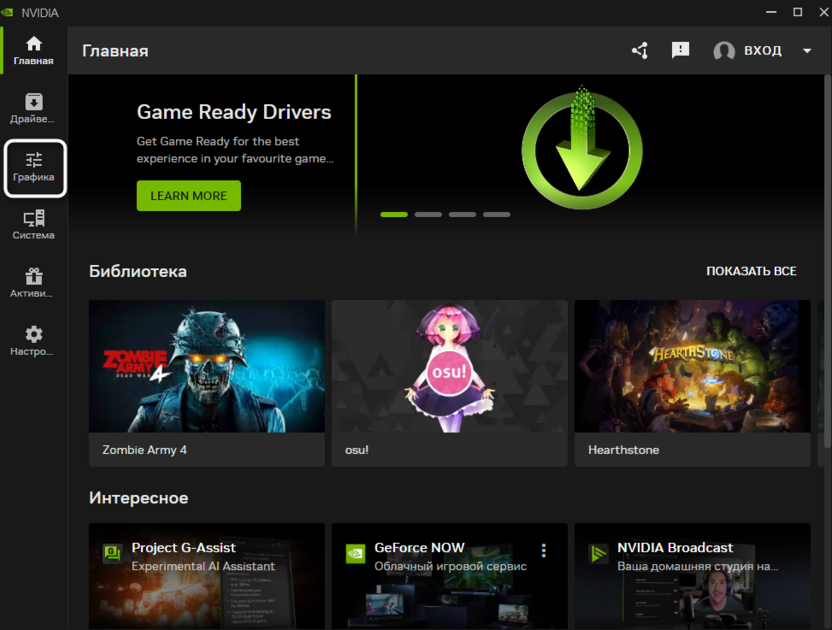
Task: Click ПОКАЗАТЬ ВСЕ in library
Action: click(751, 271)
